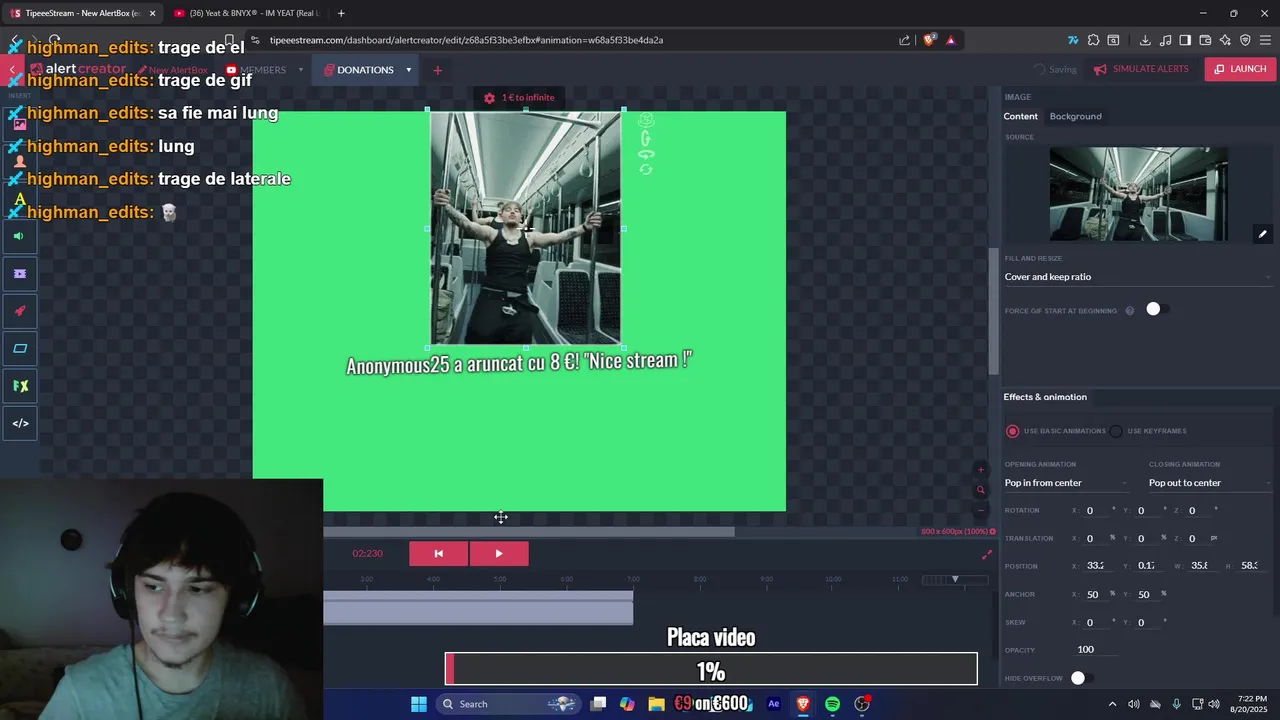The image size is (1280, 720).
Task: Zoom in on the canvas with plus icon
Action: (981, 470)
